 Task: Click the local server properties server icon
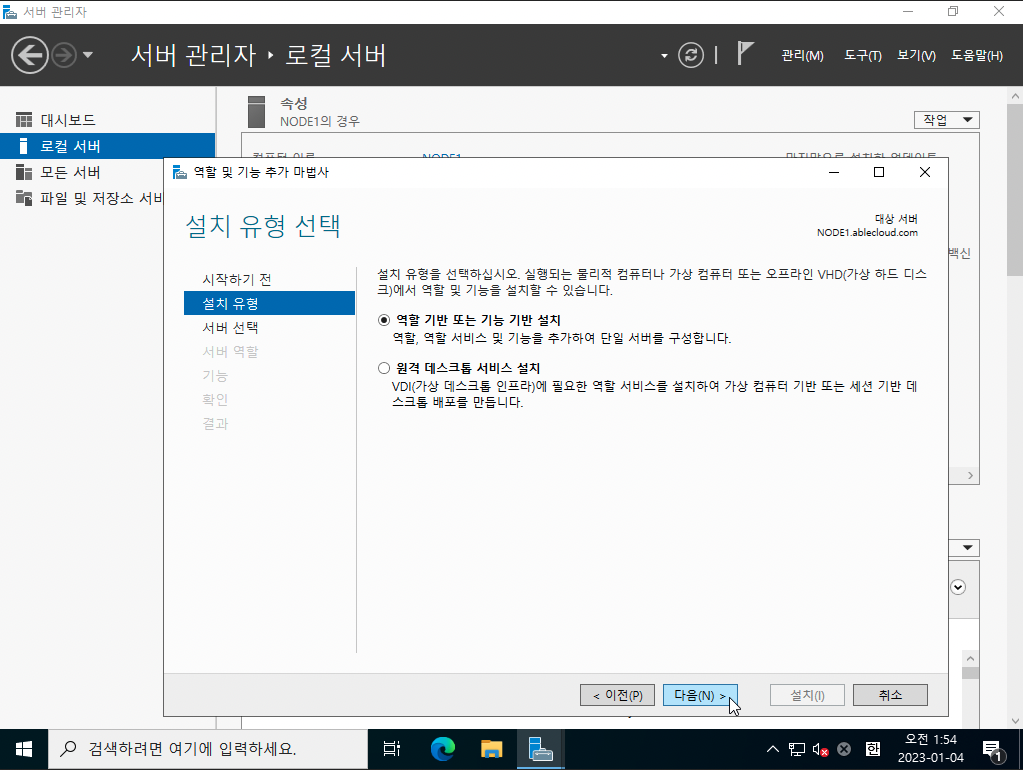tap(256, 112)
